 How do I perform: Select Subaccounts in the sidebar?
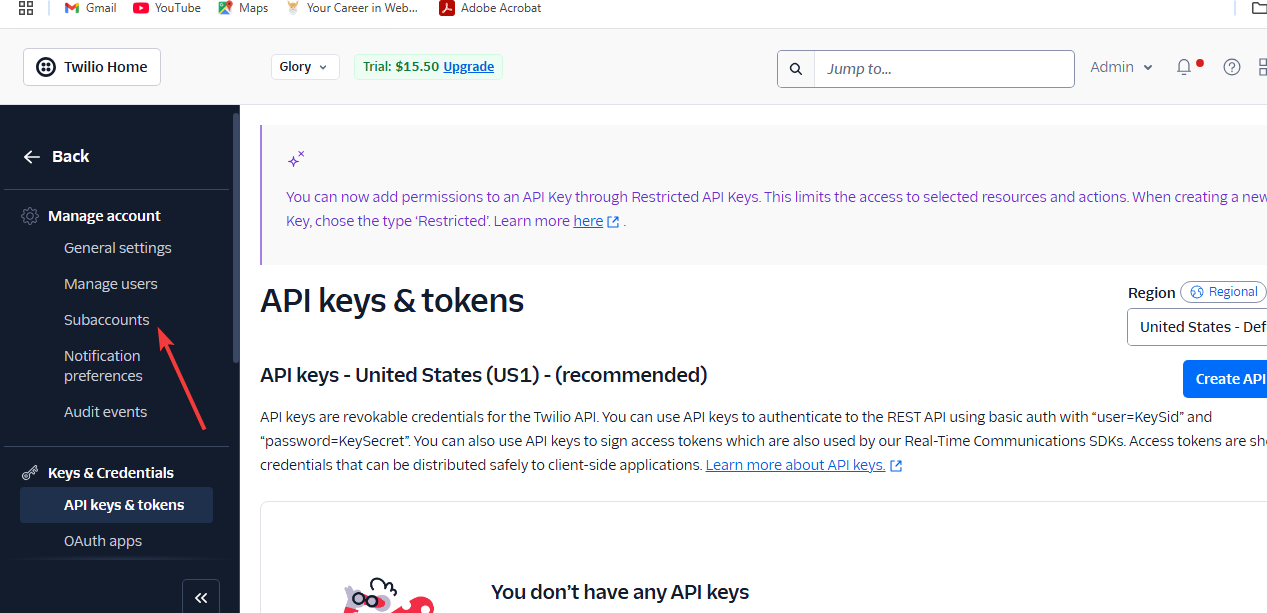click(107, 320)
